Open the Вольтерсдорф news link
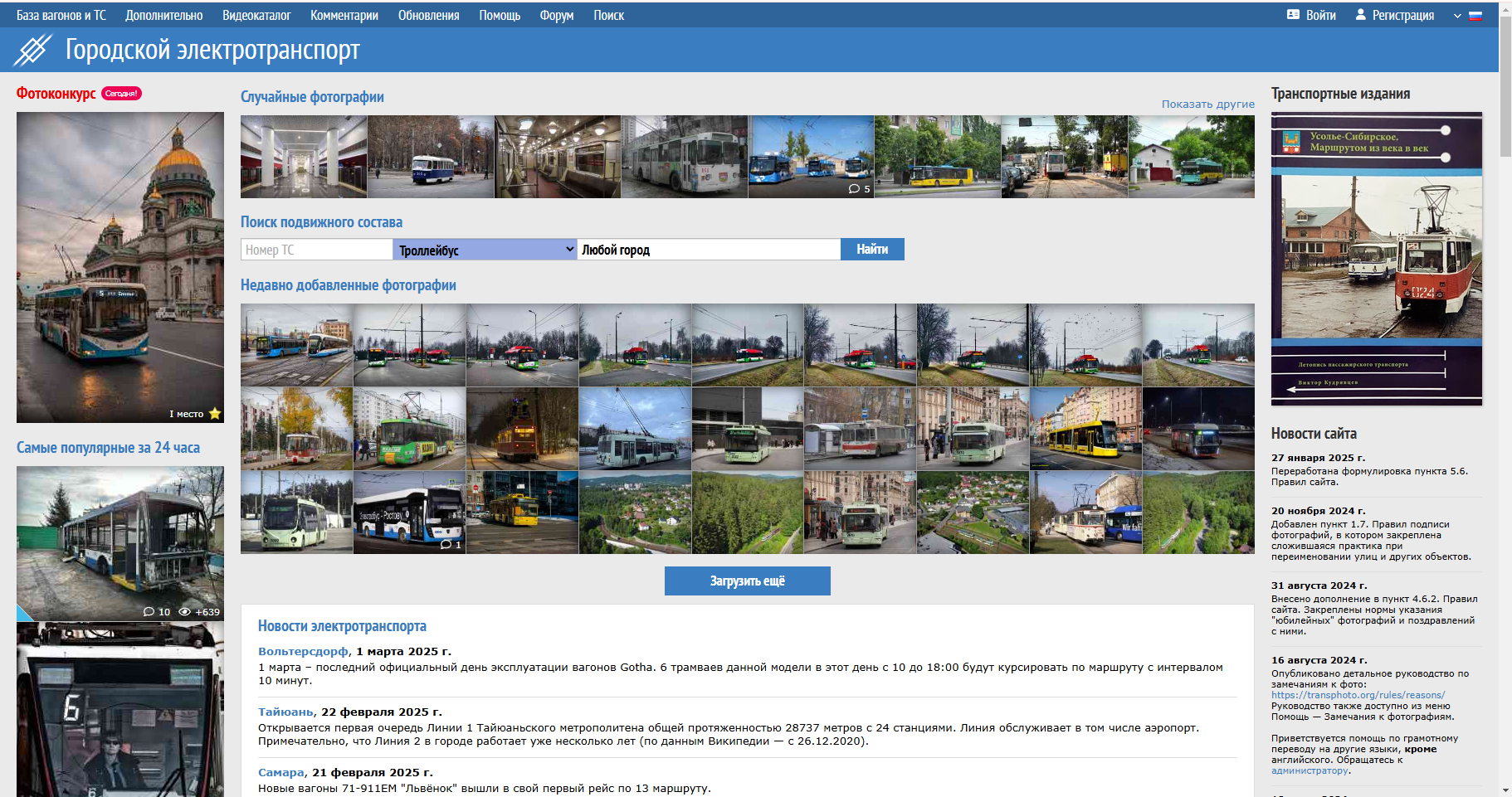Viewport: 1512px width, 797px height. pyautogui.click(x=303, y=652)
